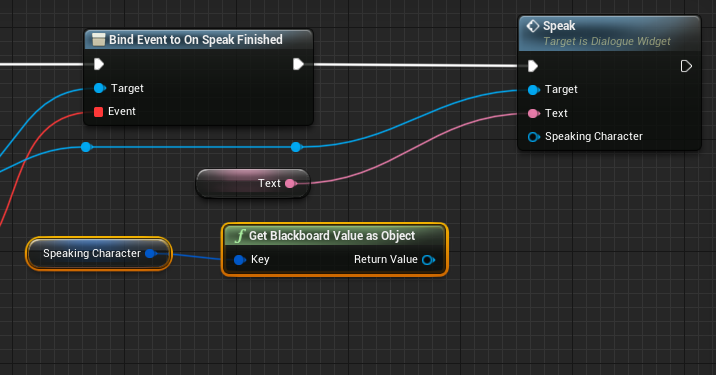Select the red Event delegate pin
This screenshot has height=375, width=716.
98,112
